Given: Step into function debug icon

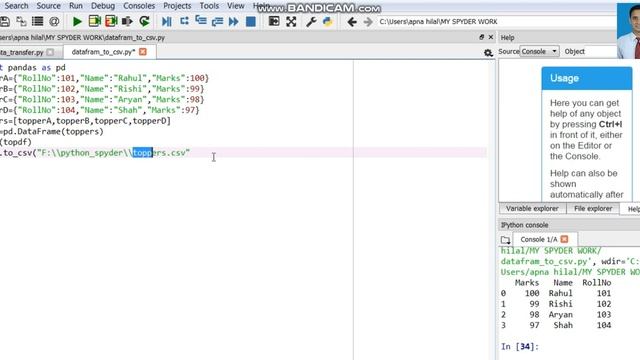Looking at the screenshot, I should 201,21.
